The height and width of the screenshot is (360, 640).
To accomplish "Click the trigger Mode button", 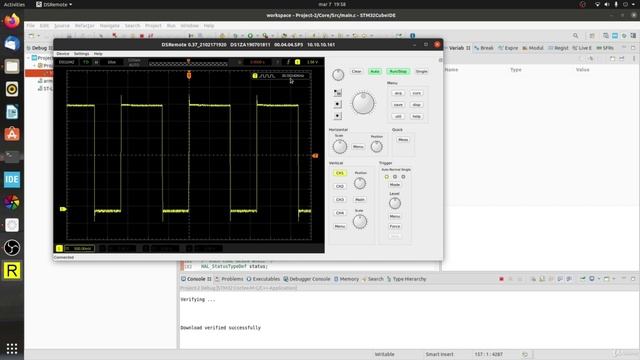I will click(395, 184).
